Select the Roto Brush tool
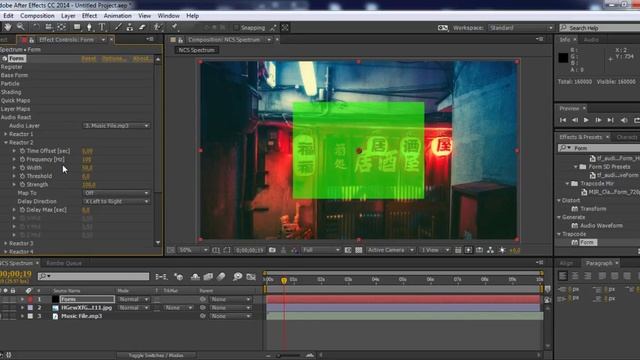 coord(158,27)
